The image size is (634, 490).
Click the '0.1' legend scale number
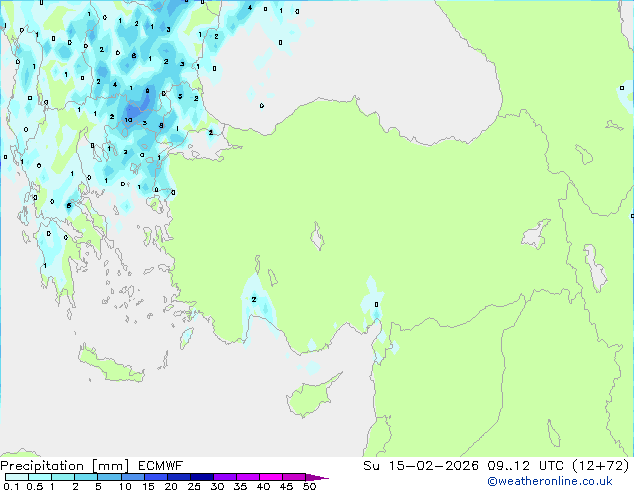(11, 486)
